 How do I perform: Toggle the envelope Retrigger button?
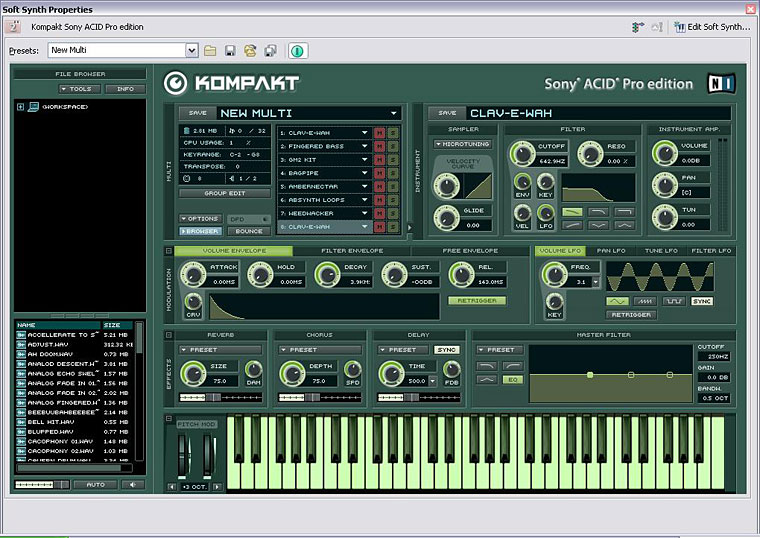pos(477,301)
